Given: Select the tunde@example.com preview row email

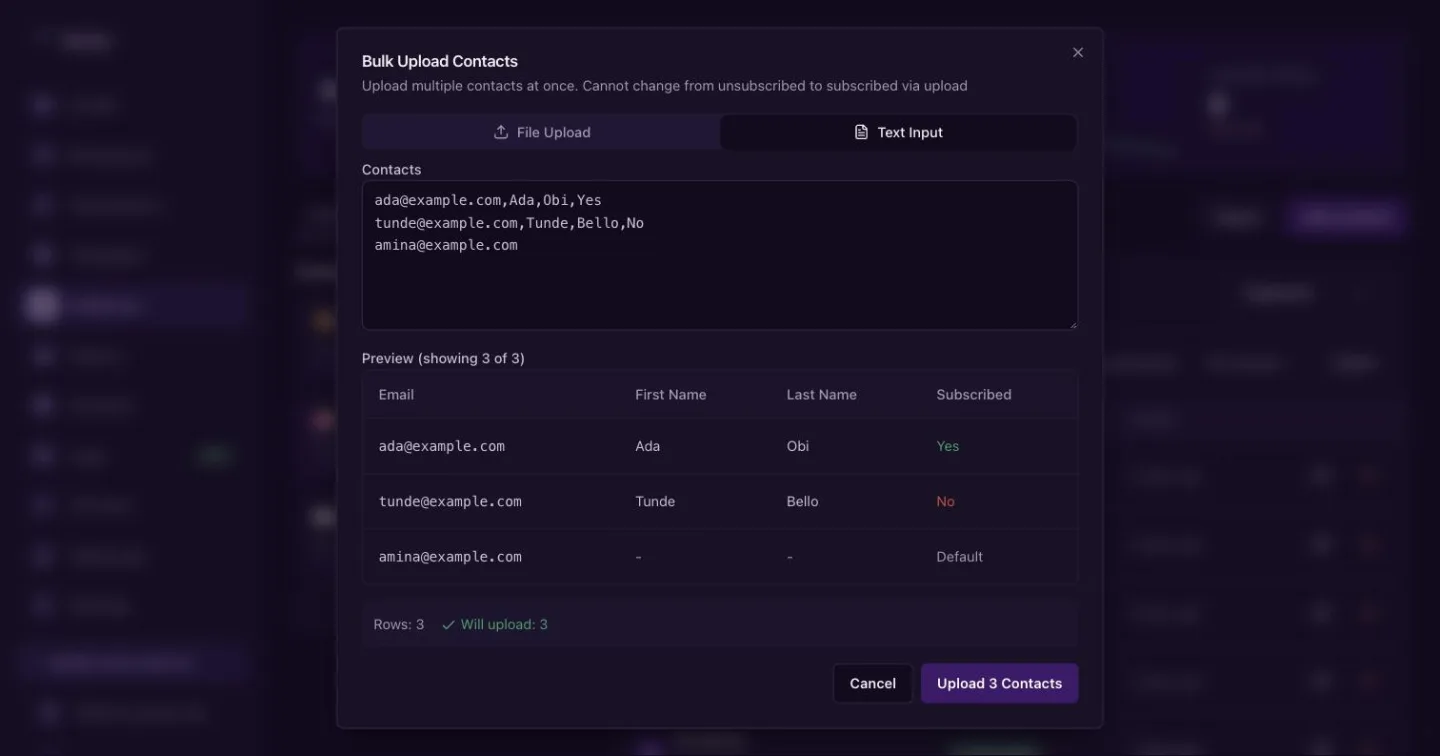Looking at the screenshot, I should click(x=450, y=501).
